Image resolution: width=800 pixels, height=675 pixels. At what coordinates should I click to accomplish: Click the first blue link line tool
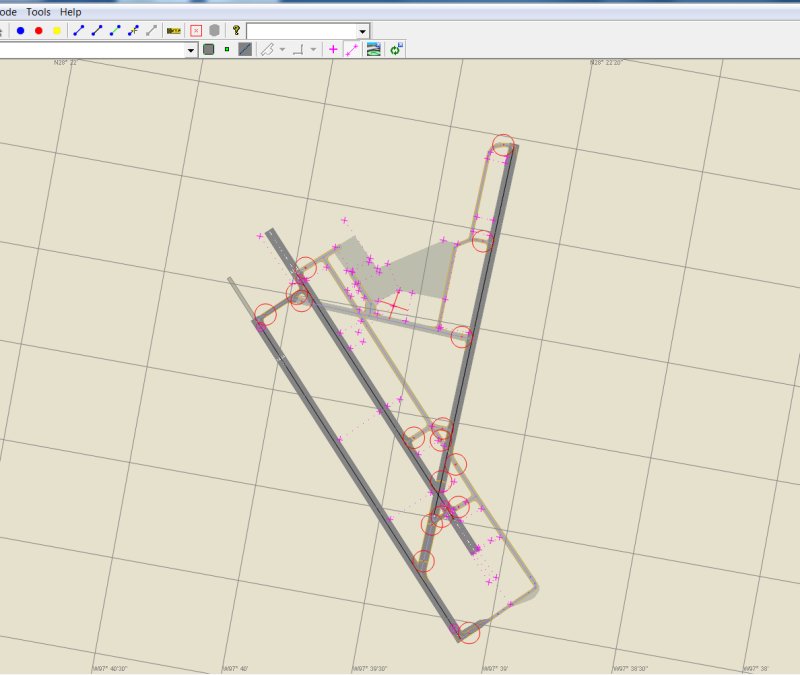pyautogui.click(x=79, y=31)
